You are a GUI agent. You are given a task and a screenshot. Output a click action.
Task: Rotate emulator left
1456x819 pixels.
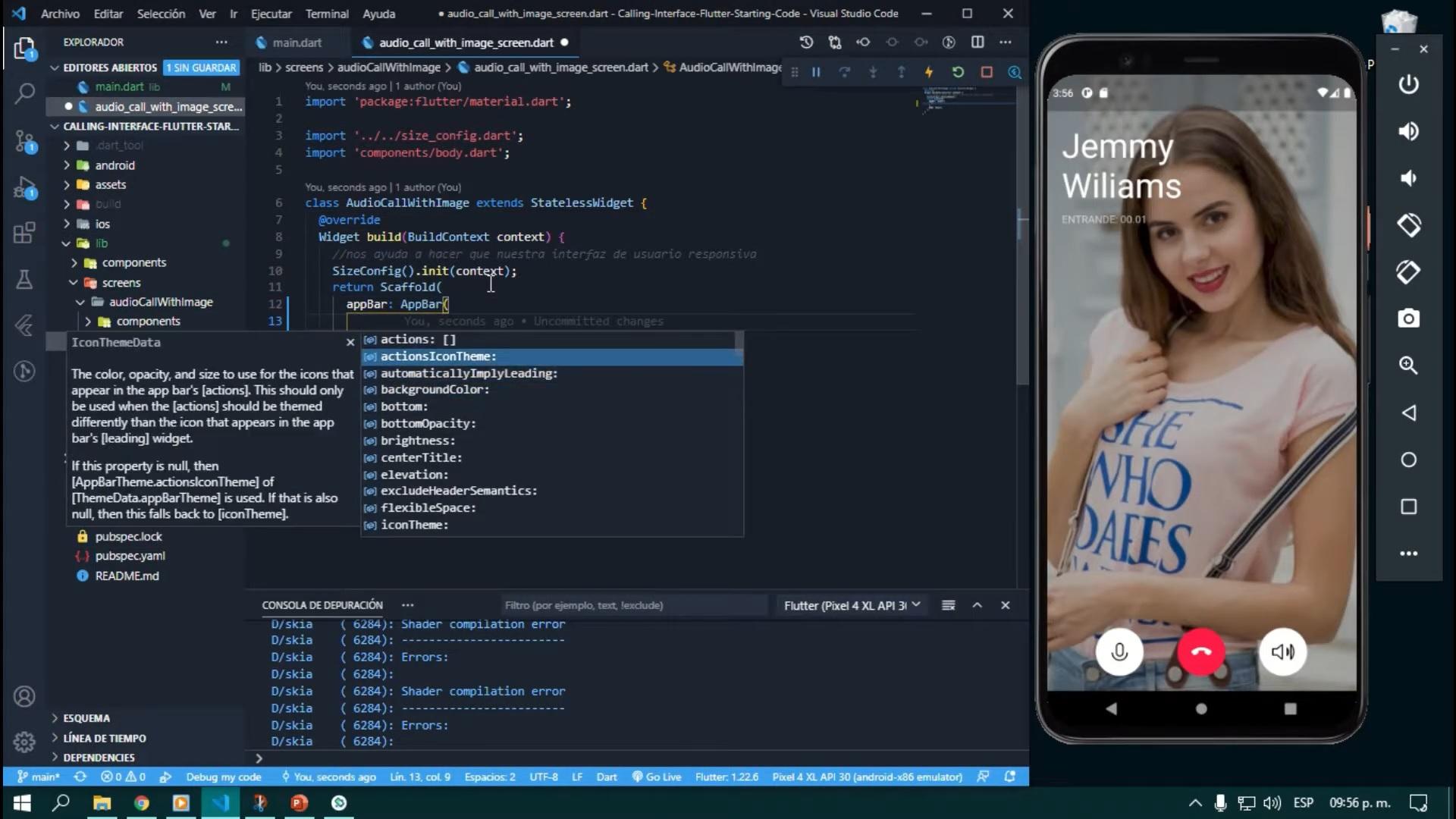1408,225
